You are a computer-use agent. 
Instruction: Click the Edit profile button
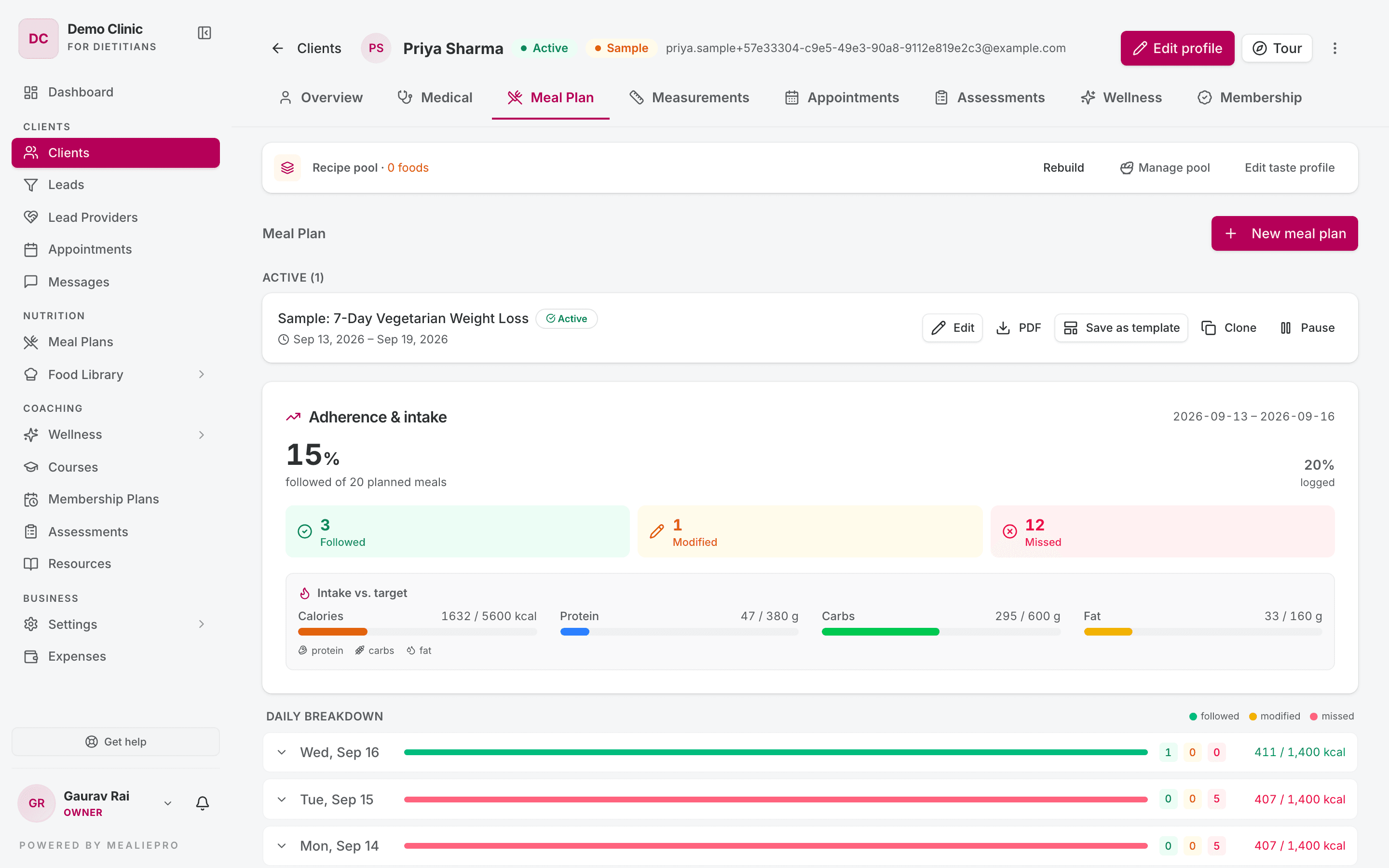1177,48
